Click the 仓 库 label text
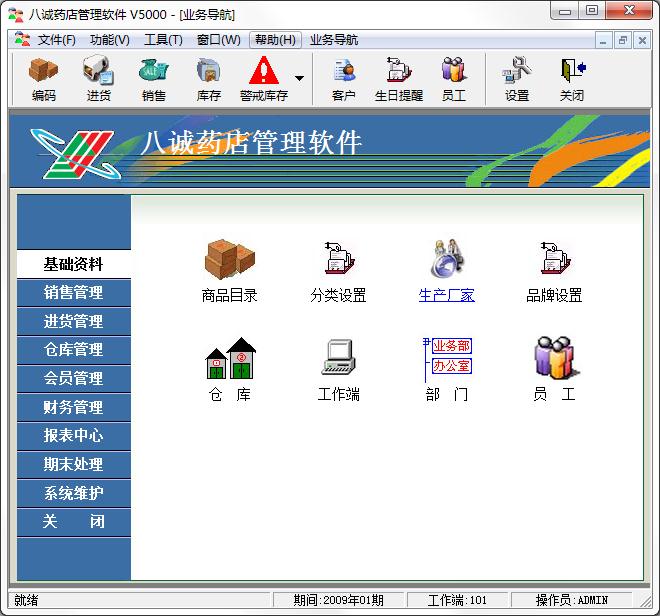This screenshot has width=660, height=616. [230, 394]
